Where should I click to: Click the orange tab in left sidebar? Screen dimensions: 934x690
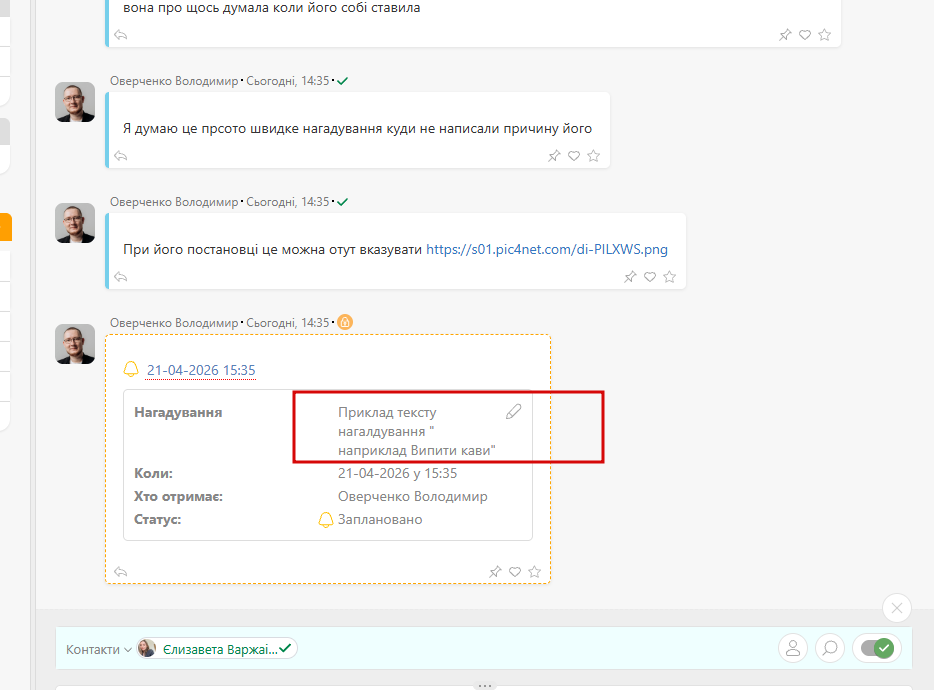point(6,227)
